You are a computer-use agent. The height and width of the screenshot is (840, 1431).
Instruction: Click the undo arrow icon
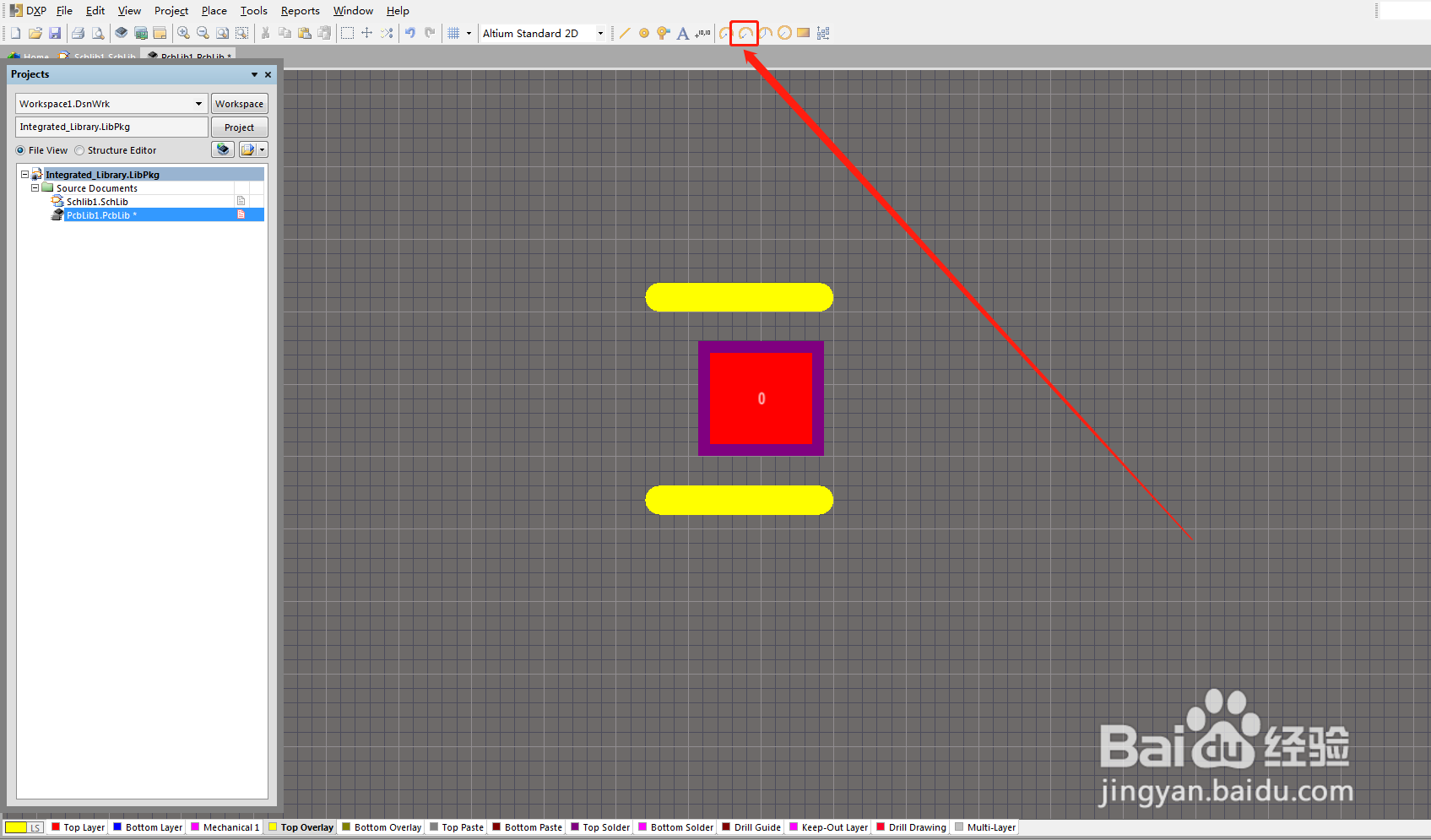[x=410, y=33]
